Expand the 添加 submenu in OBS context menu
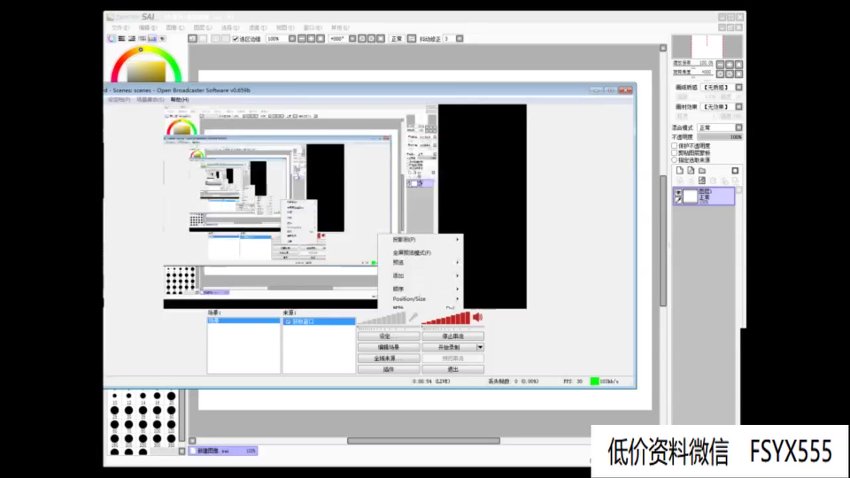This screenshot has height=478, width=850. coord(422,276)
